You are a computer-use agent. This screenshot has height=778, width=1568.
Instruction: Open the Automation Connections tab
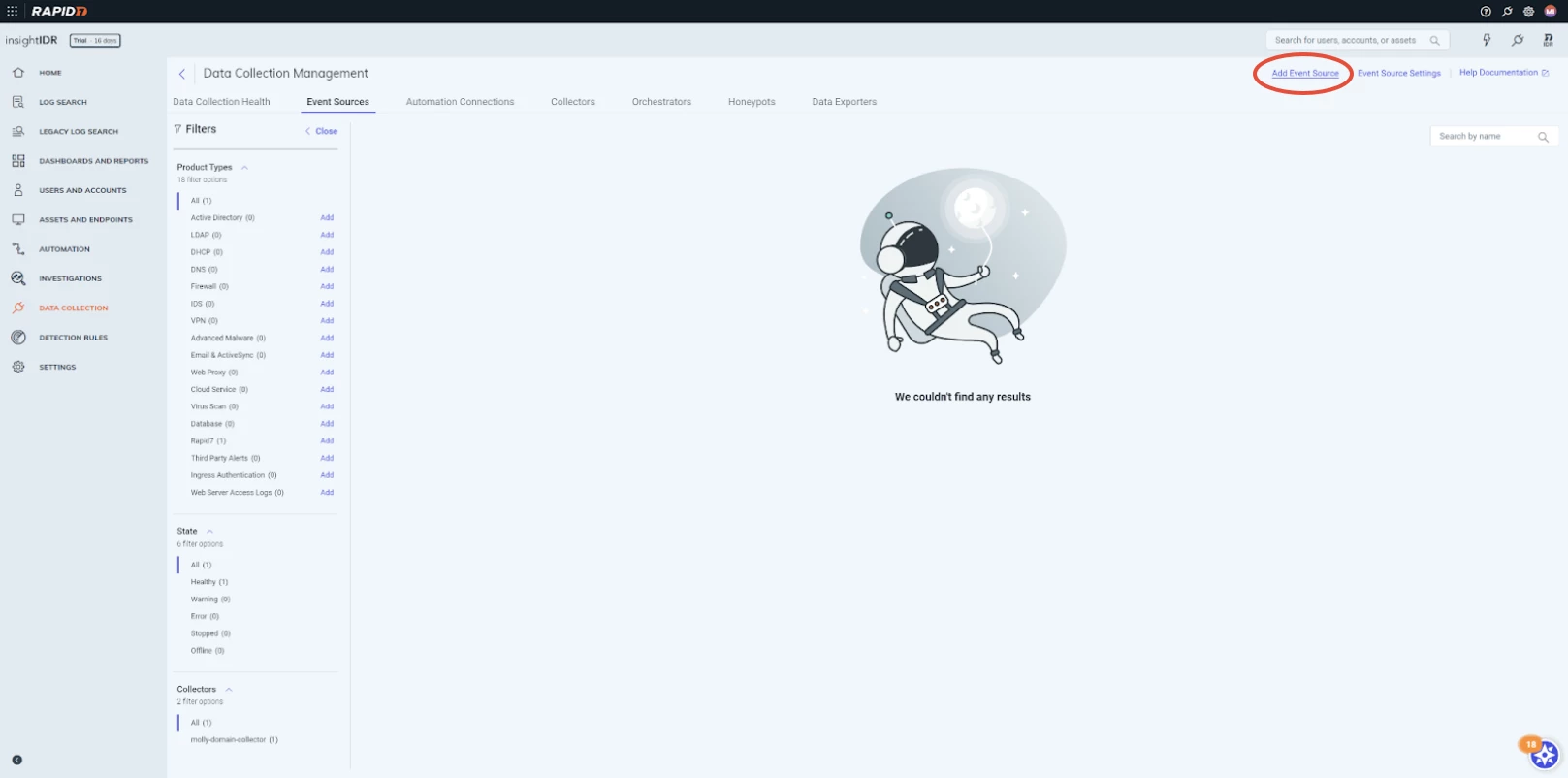tap(460, 101)
